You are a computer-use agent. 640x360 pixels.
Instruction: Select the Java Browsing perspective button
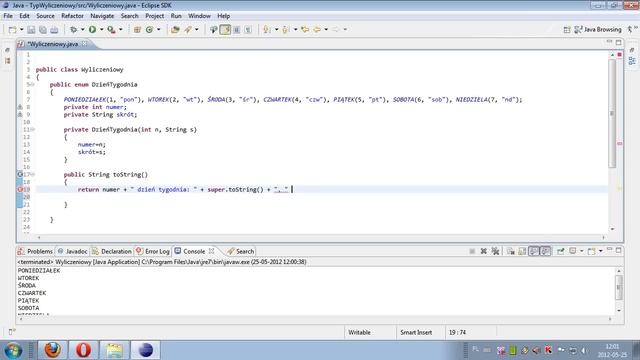[598, 30]
